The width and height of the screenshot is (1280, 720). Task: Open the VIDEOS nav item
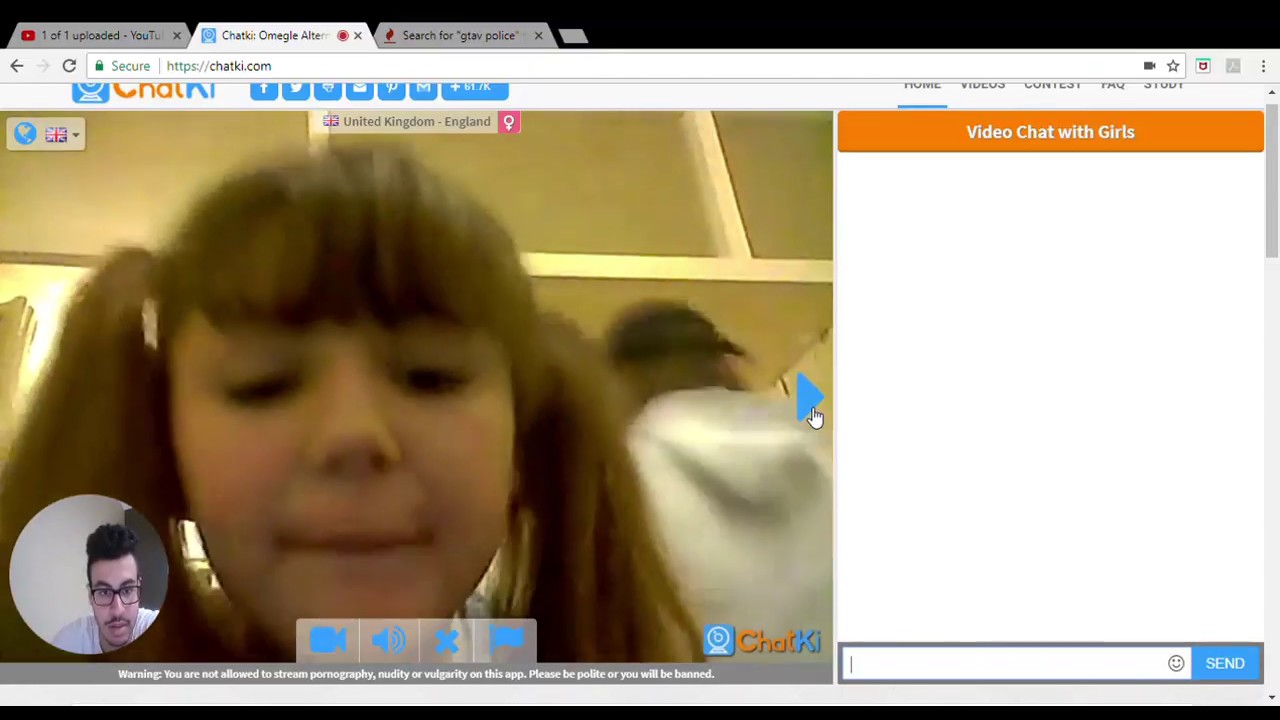pos(982,86)
